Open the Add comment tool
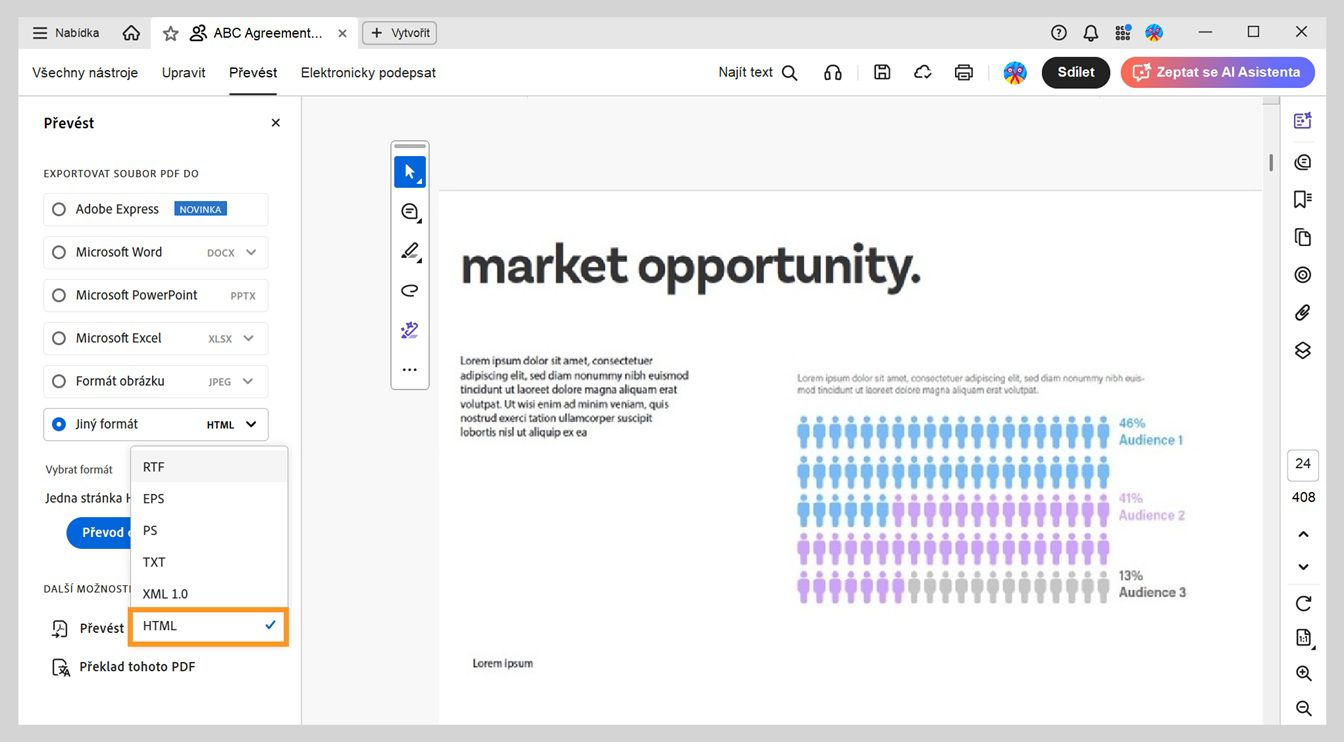The height and width of the screenshot is (742, 1344). [x=409, y=211]
